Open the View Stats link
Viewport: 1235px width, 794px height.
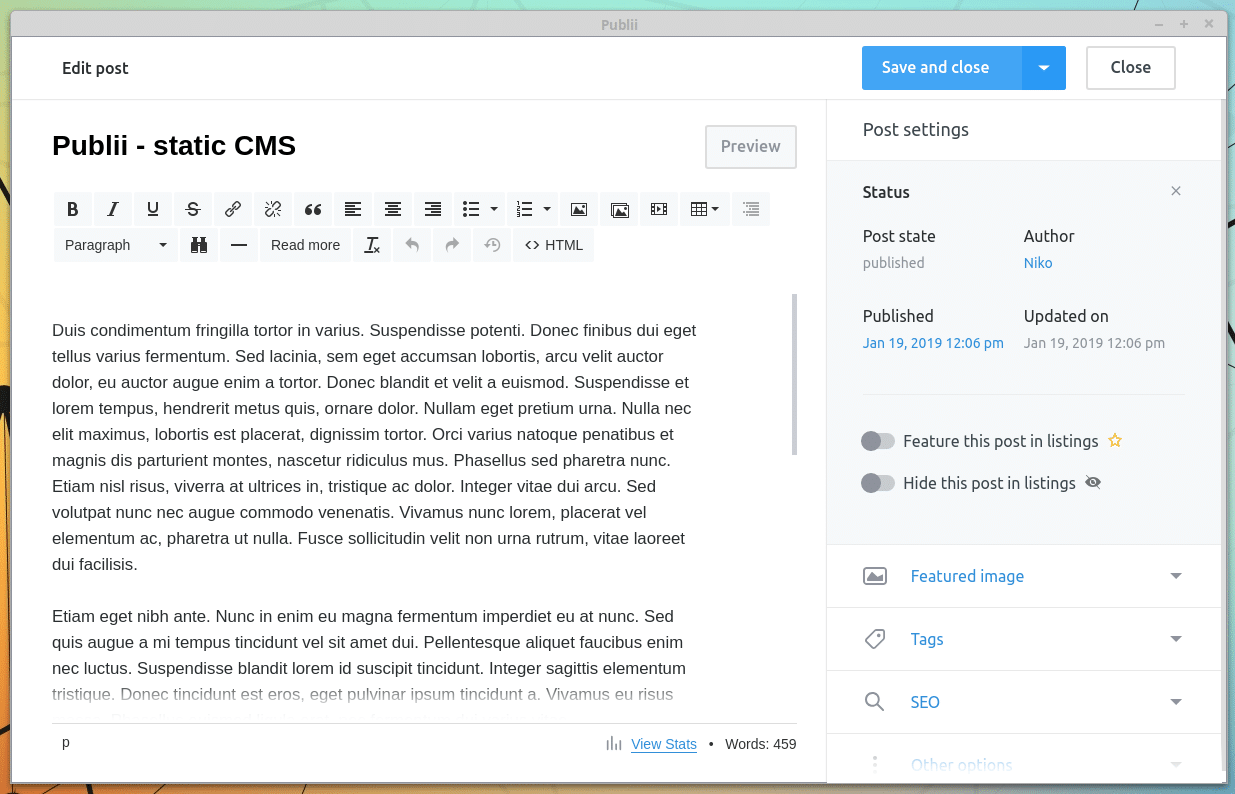pyautogui.click(x=664, y=744)
